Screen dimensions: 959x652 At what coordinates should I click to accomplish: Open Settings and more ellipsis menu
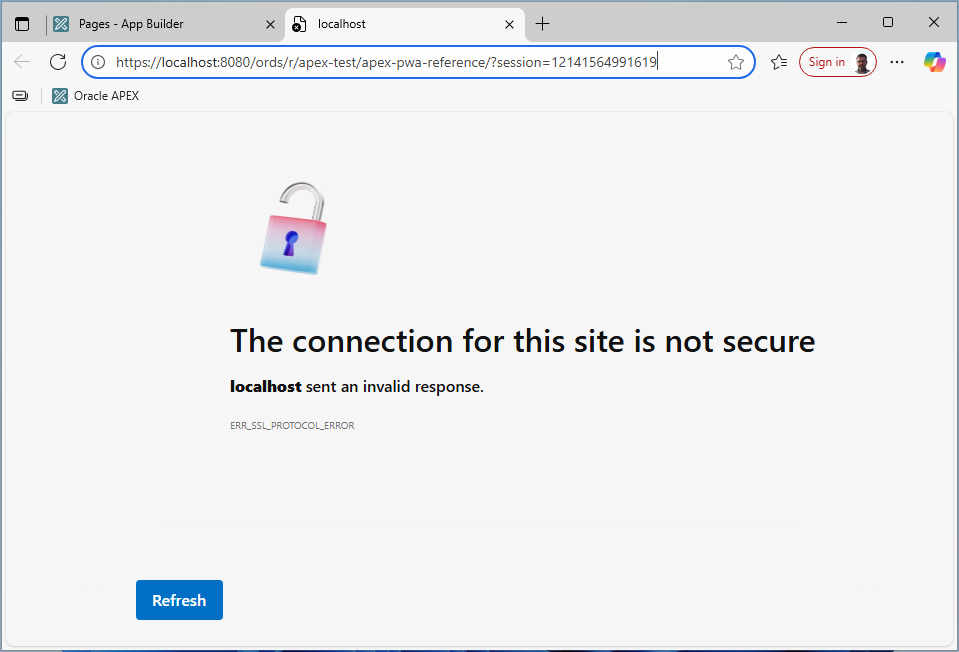pos(897,62)
